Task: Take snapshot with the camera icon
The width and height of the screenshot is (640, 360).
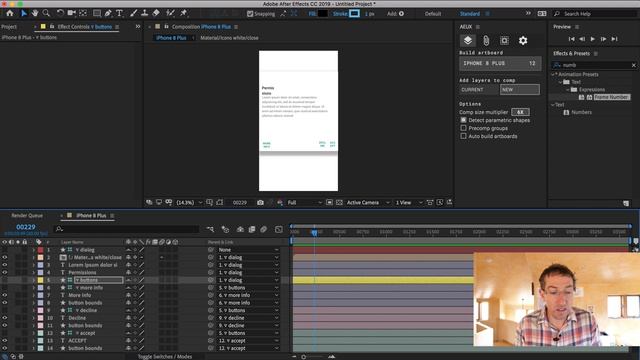Action: pos(260,202)
